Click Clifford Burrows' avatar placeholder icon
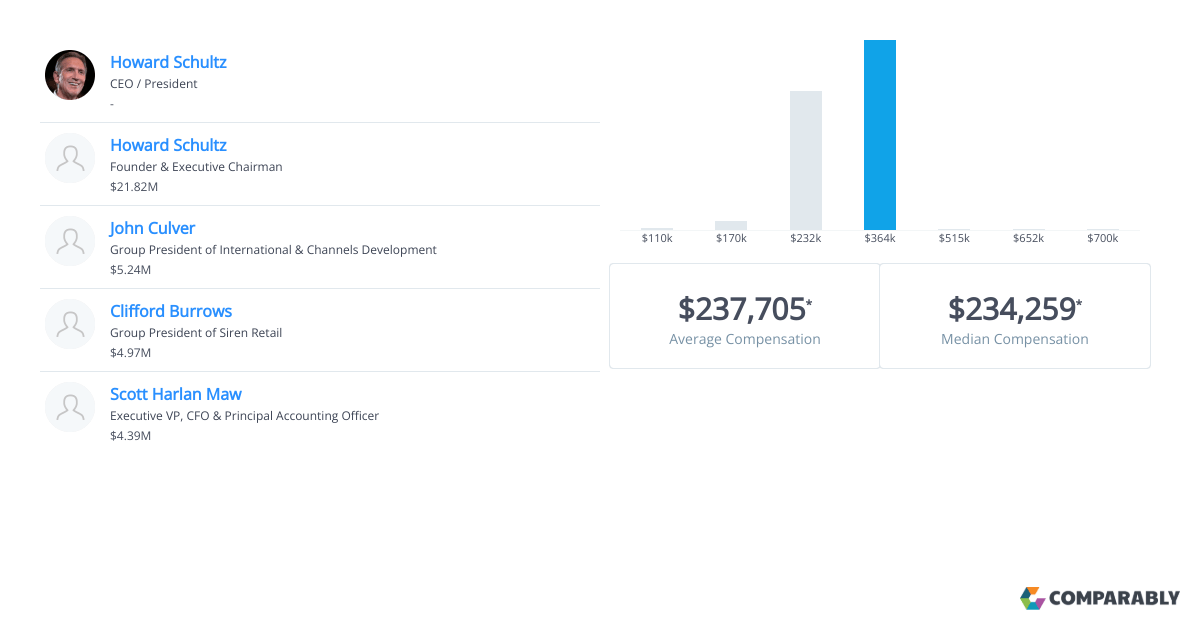Image resolution: width=1200 pixels, height=630 pixels. coord(70,323)
